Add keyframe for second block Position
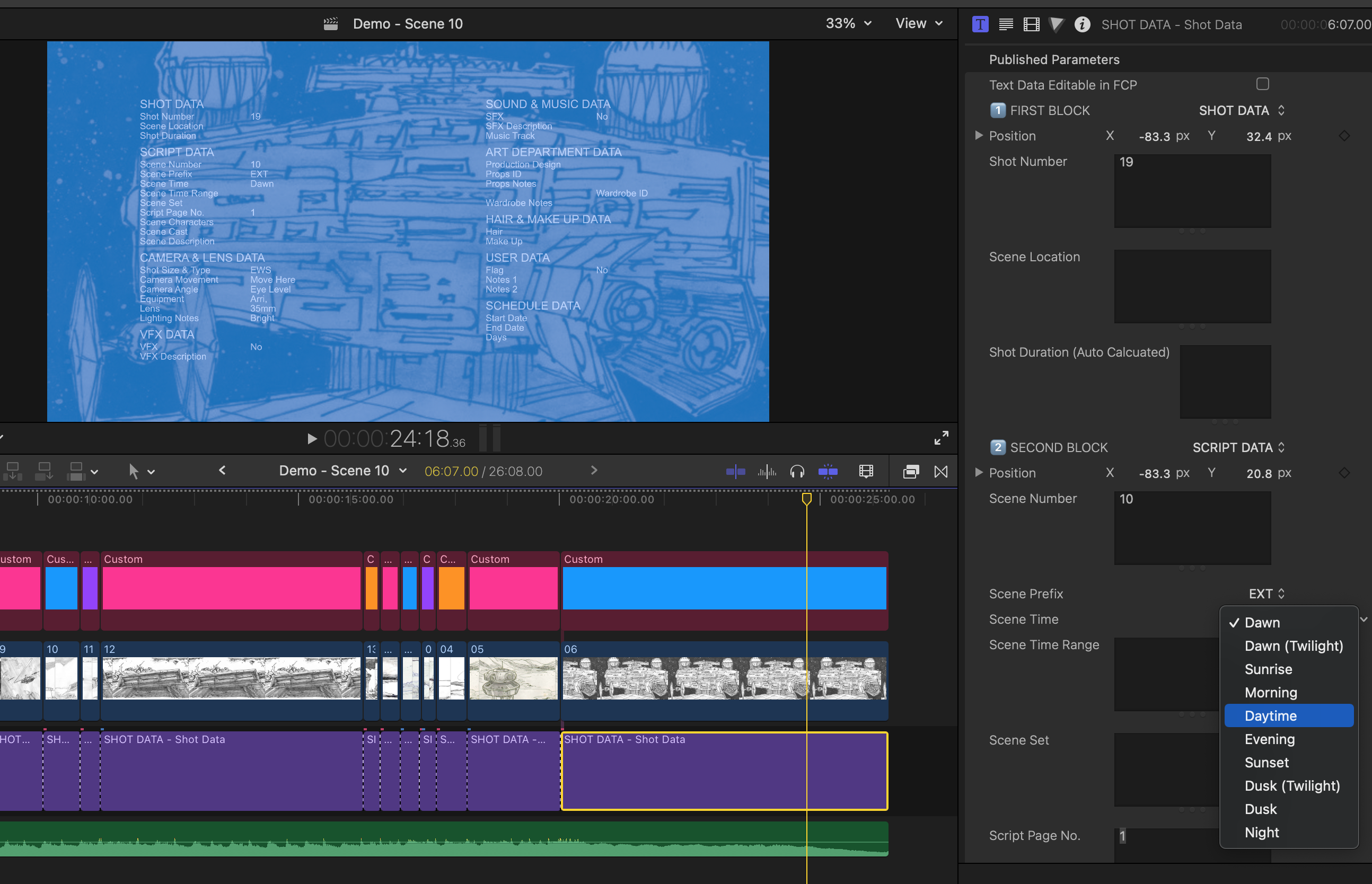Image resolution: width=1372 pixels, height=884 pixels. click(x=1344, y=473)
